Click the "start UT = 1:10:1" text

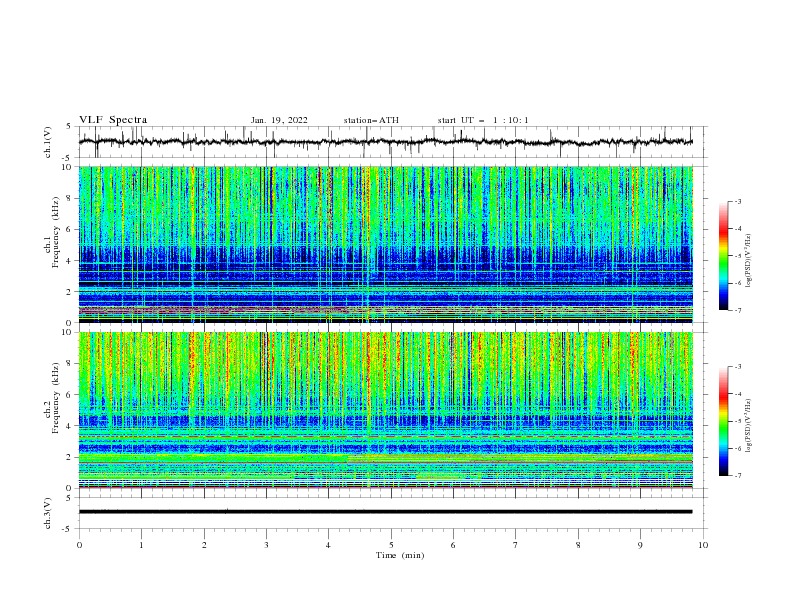click(x=483, y=120)
